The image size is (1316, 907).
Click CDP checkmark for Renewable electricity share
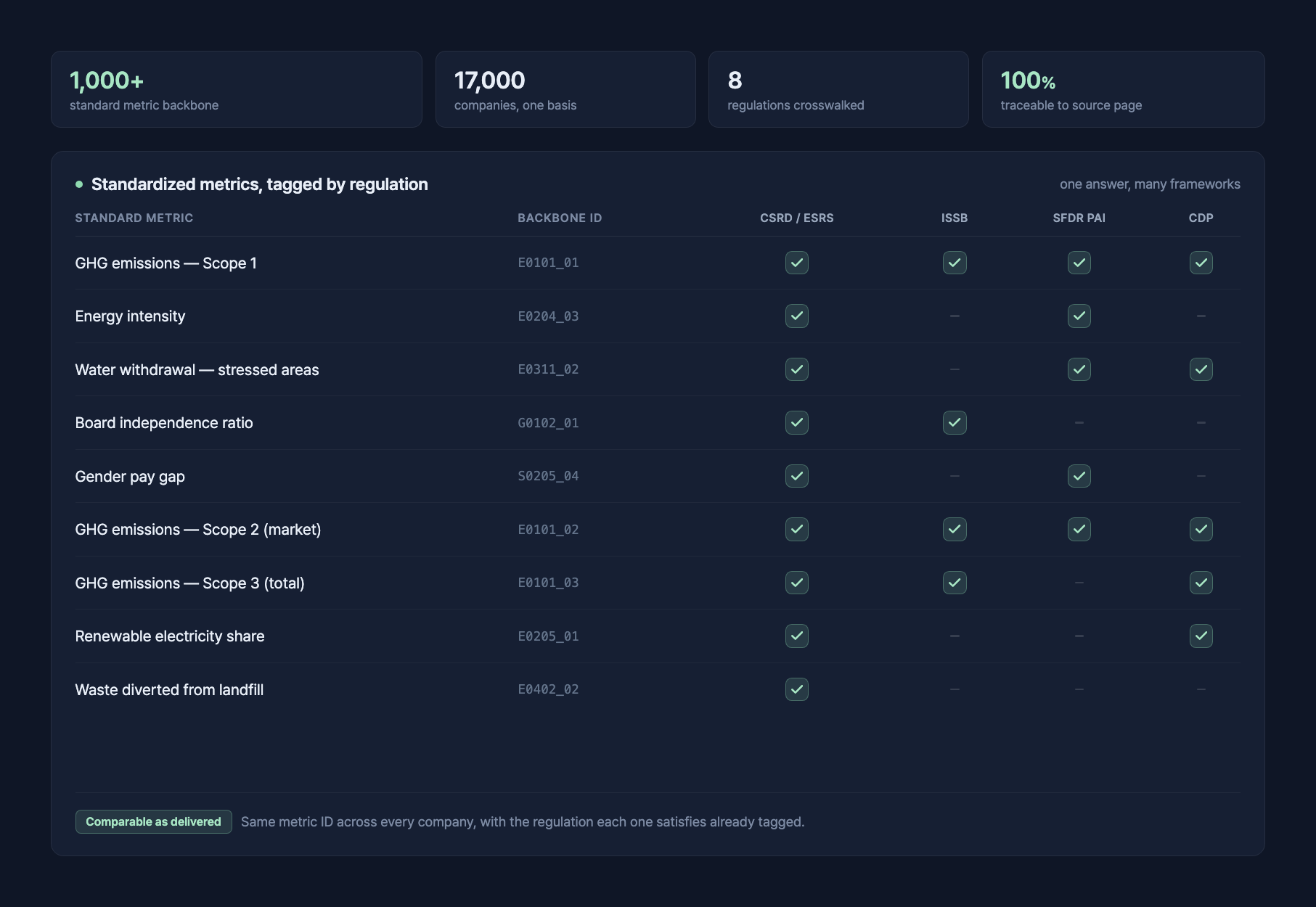pyautogui.click(x=1201, y=636)
